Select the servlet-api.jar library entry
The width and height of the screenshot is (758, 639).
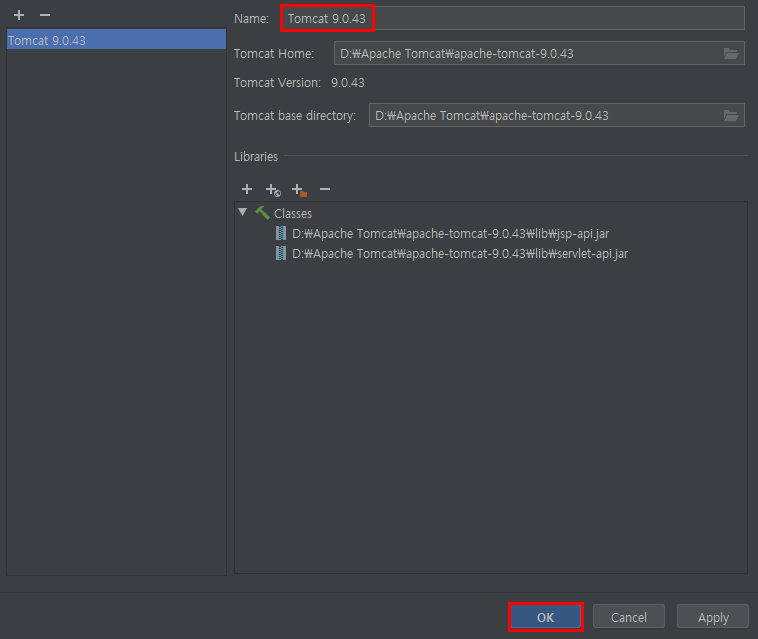tap(460, 253)
